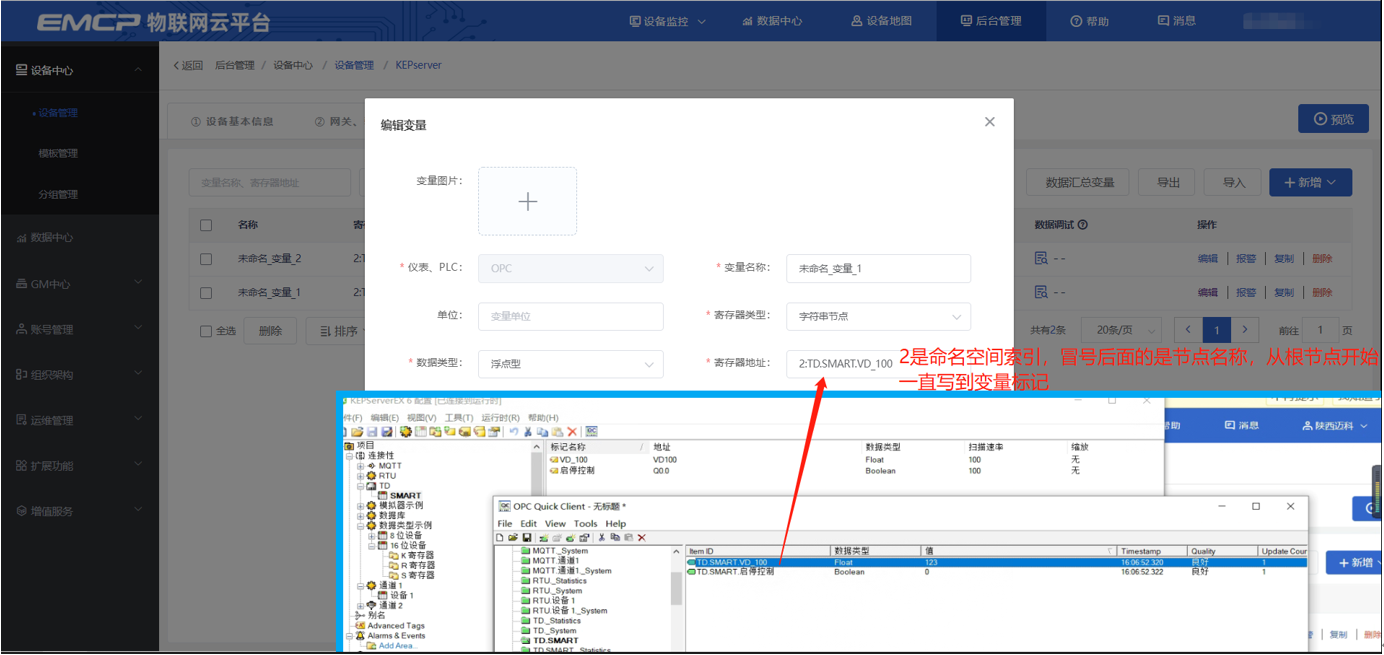
Task: Click 编辑 link for 未命名_变量_2 row
Action: pyautogui.click(x=1208, y=259)
